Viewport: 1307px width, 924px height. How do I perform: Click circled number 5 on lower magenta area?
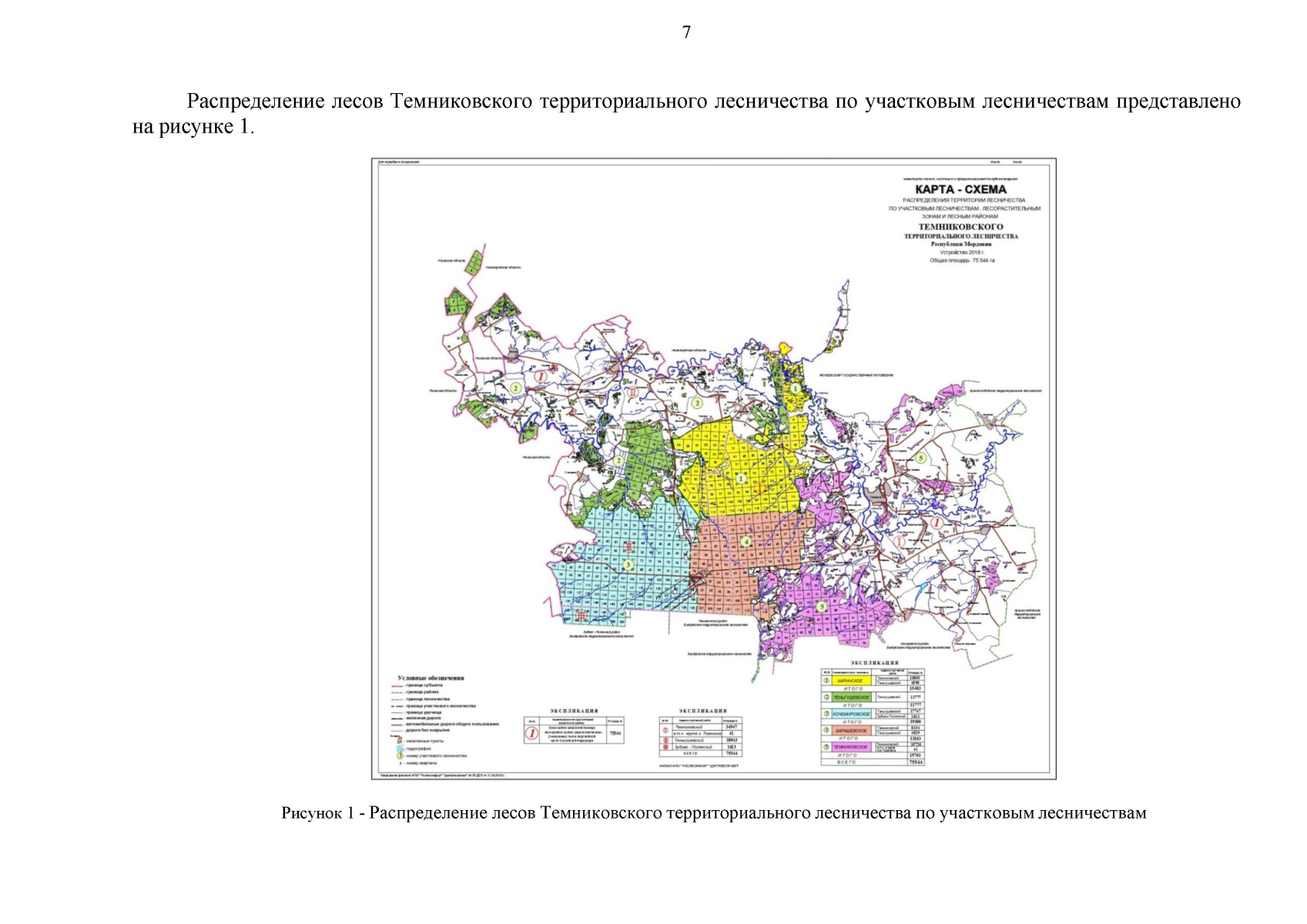[822, 607]
